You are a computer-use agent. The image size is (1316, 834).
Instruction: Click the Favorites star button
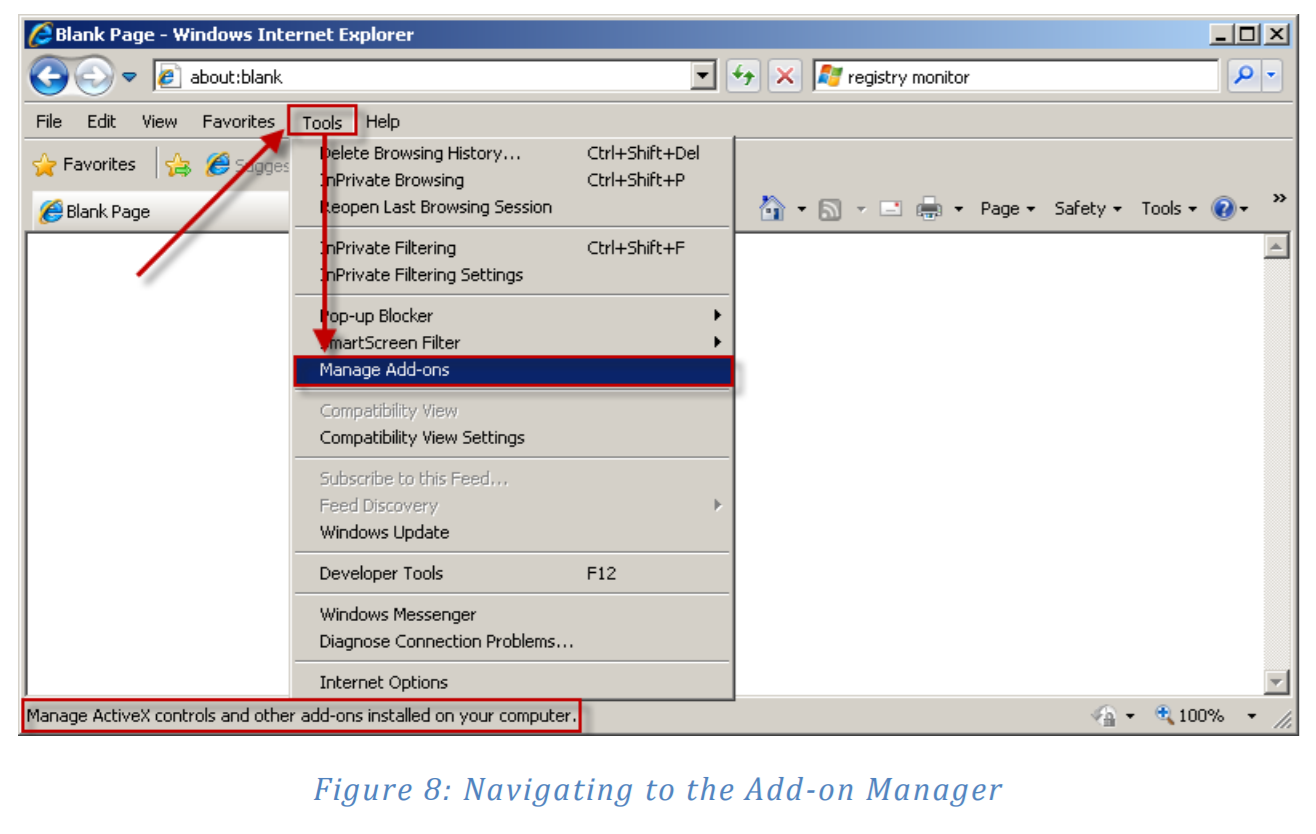click(84, 165)
